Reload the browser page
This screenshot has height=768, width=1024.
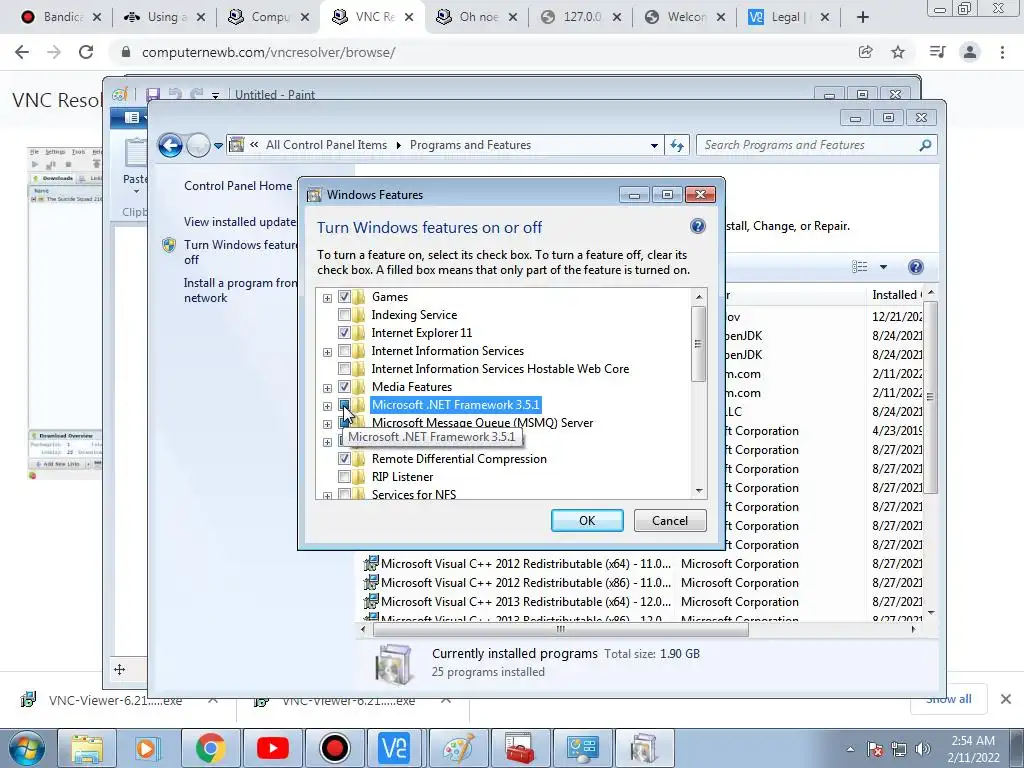point(86,52)
